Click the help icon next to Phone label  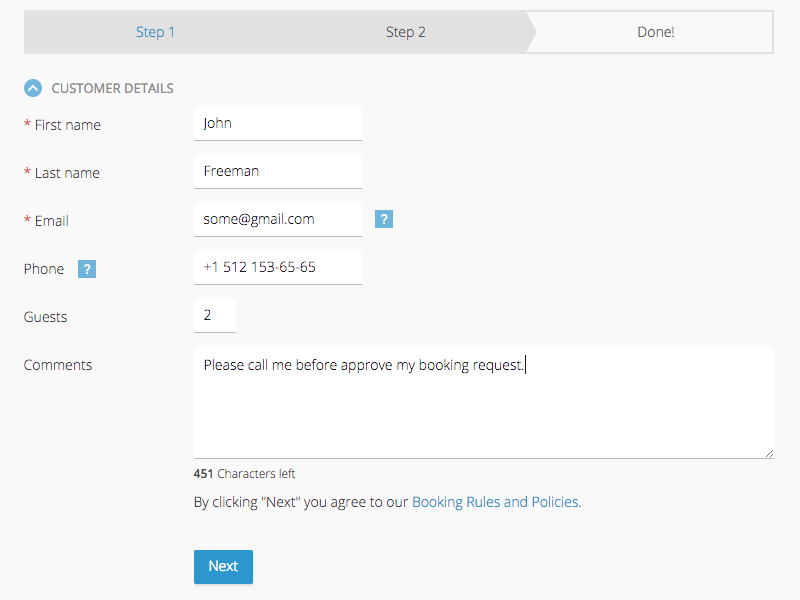[87, 269]
